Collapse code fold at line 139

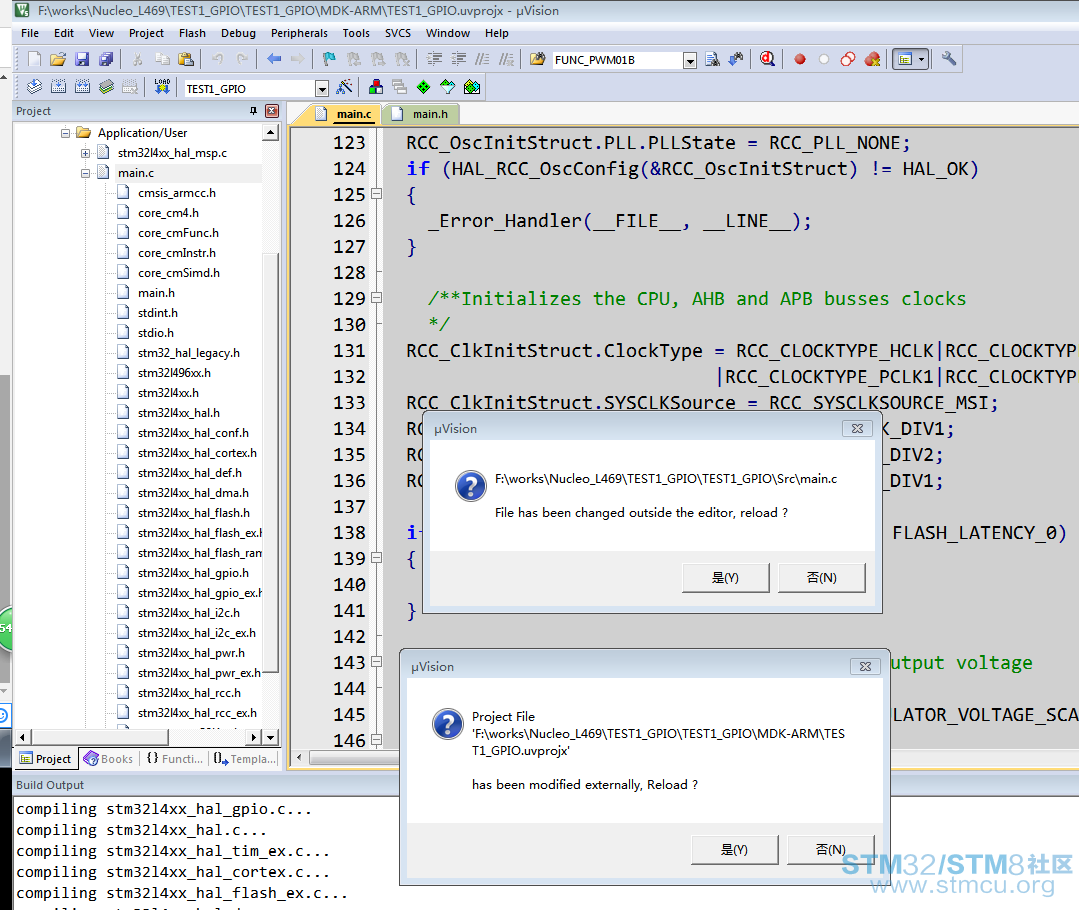[376, 558]
